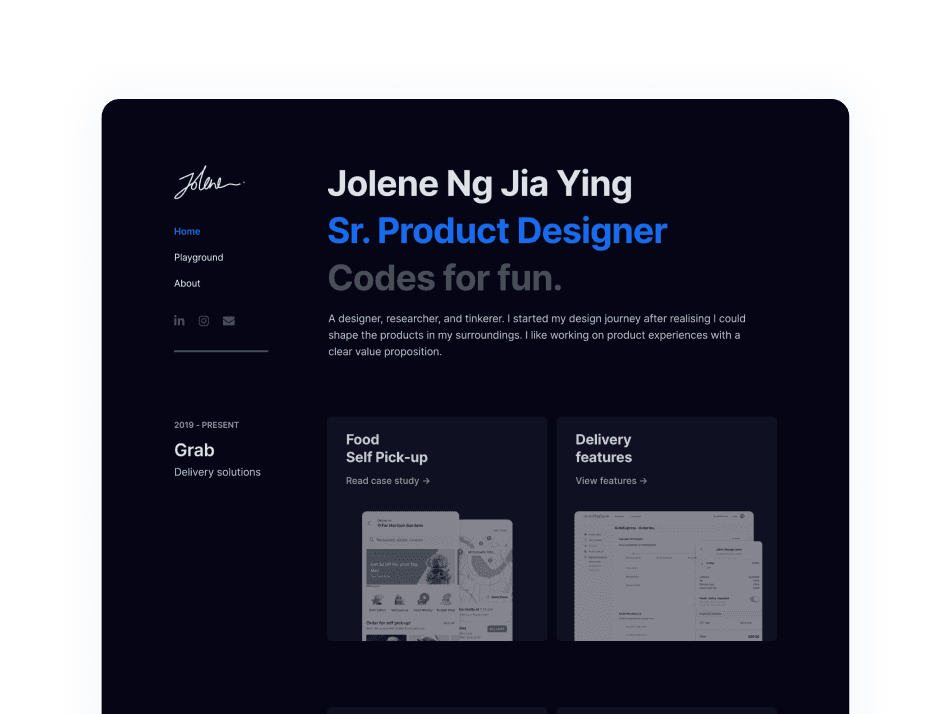The image size is (948, 714).
Task: Click the Sr. Product Designer heading
Action: tap(497, 231)
